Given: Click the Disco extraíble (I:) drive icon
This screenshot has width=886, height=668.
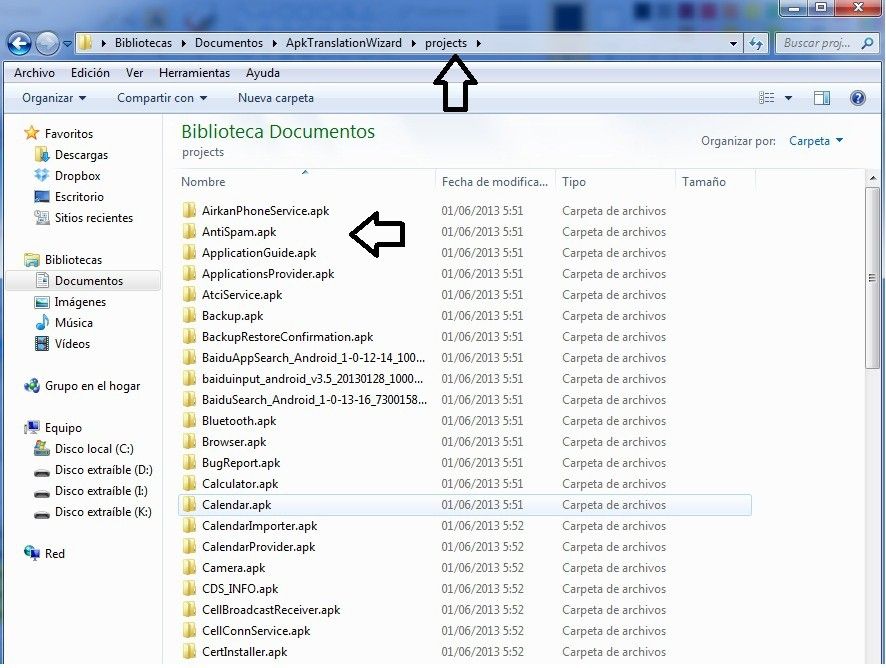Looking at the screenshot, I should [x=42, y=492].
